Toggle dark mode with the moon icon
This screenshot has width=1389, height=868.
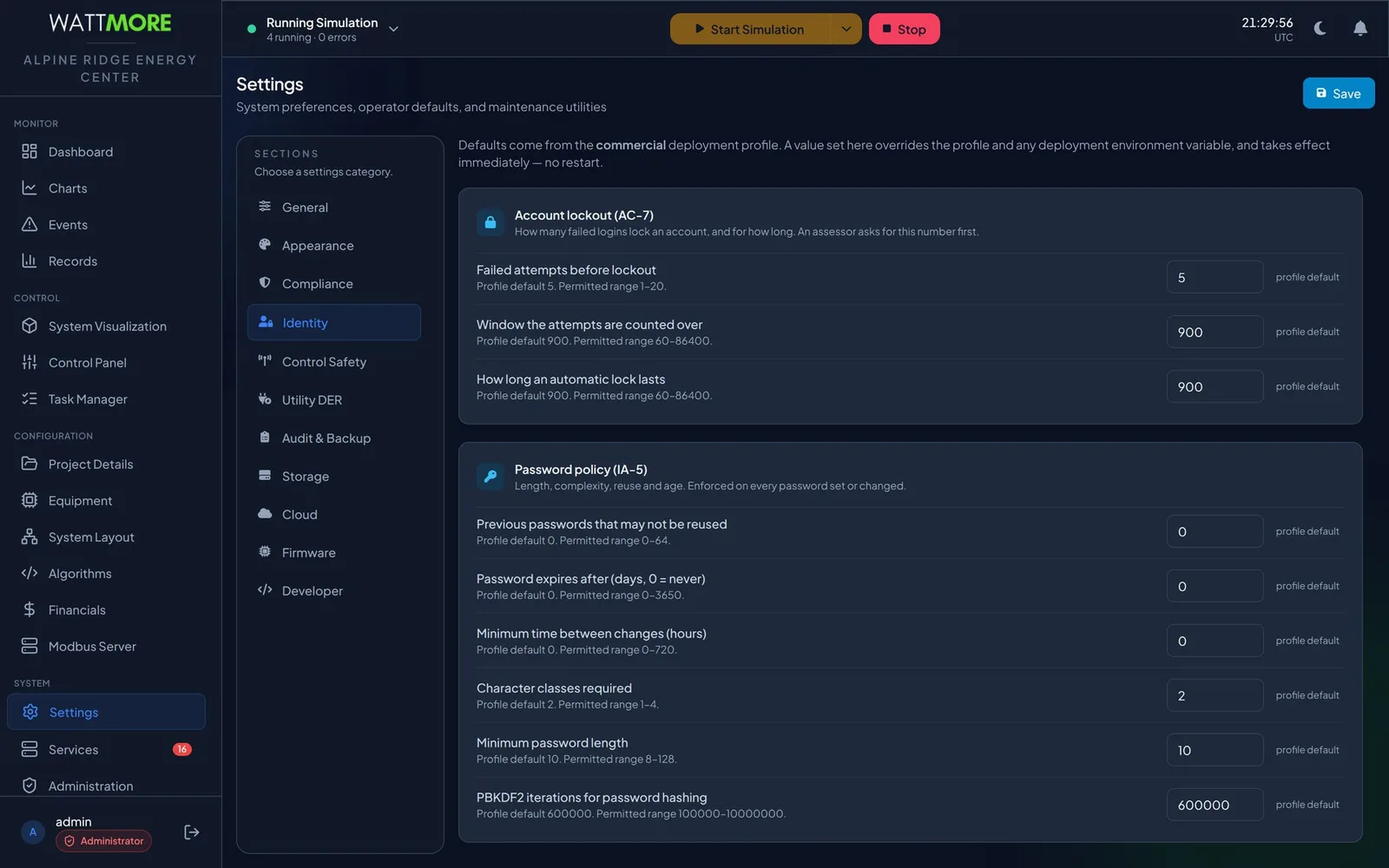pos(1320,29)
